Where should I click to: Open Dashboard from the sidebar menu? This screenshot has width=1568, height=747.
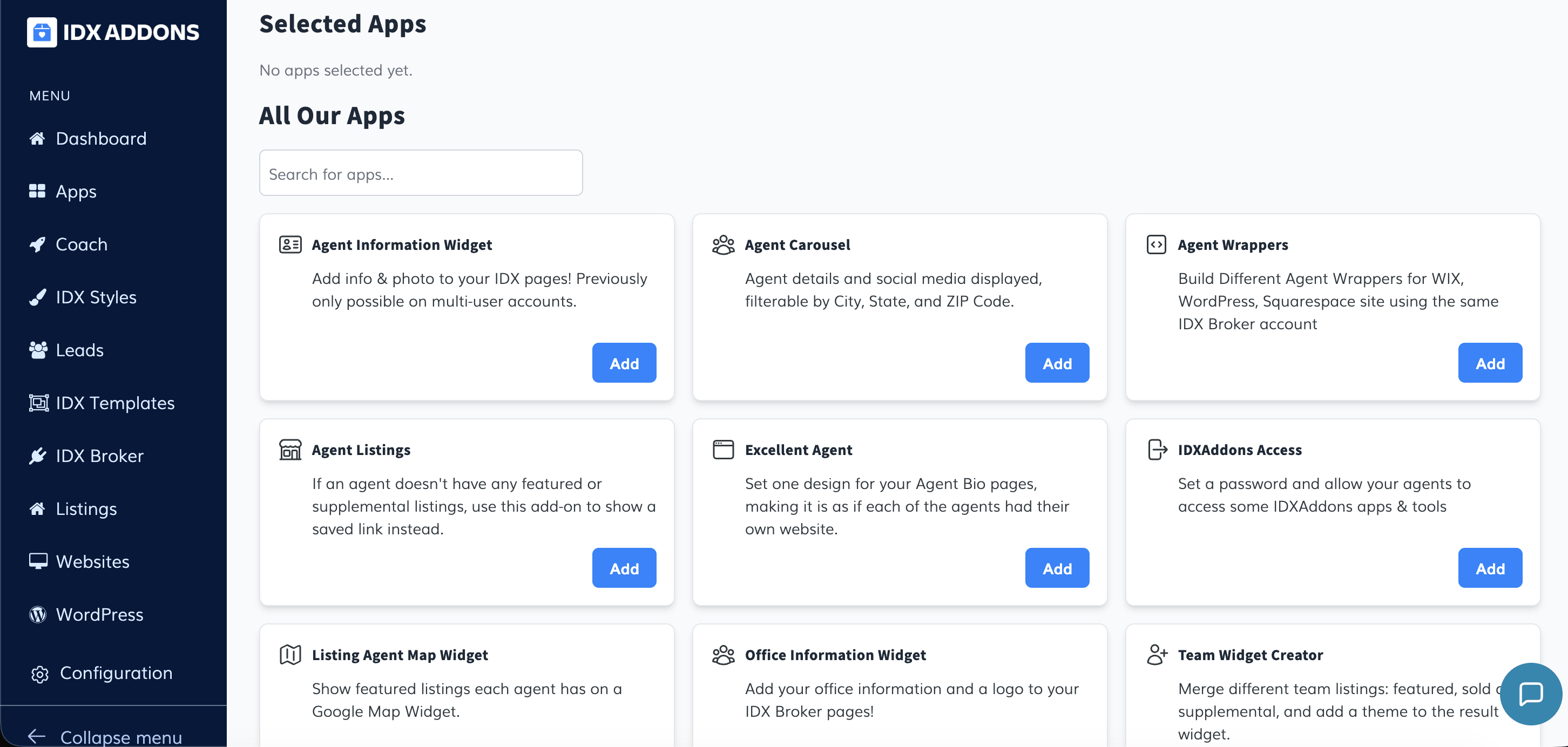point(101,139)
